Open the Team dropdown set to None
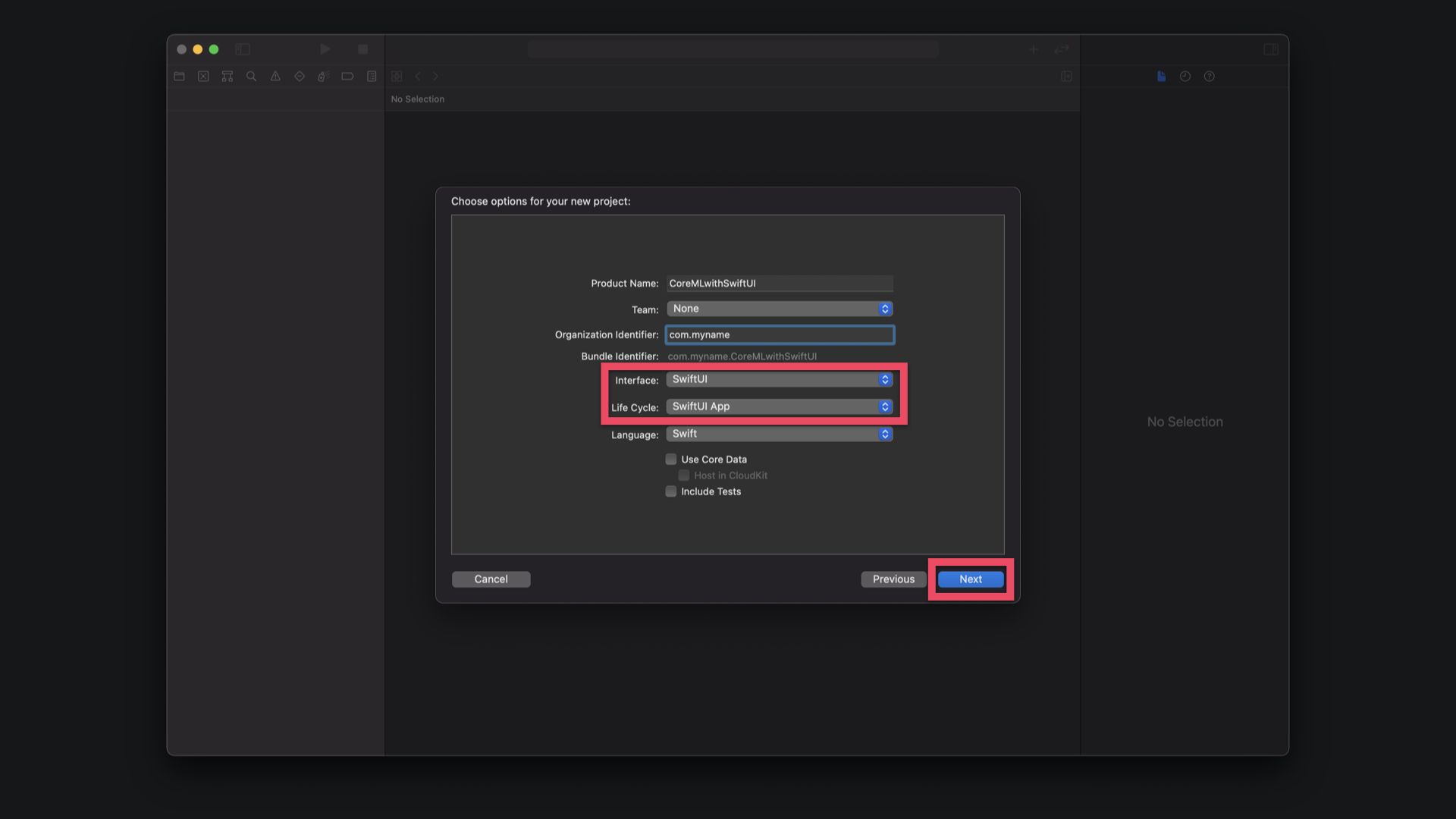Image resolution: width=1456 pixels, height=819 pixels. [x=779, y=309]
